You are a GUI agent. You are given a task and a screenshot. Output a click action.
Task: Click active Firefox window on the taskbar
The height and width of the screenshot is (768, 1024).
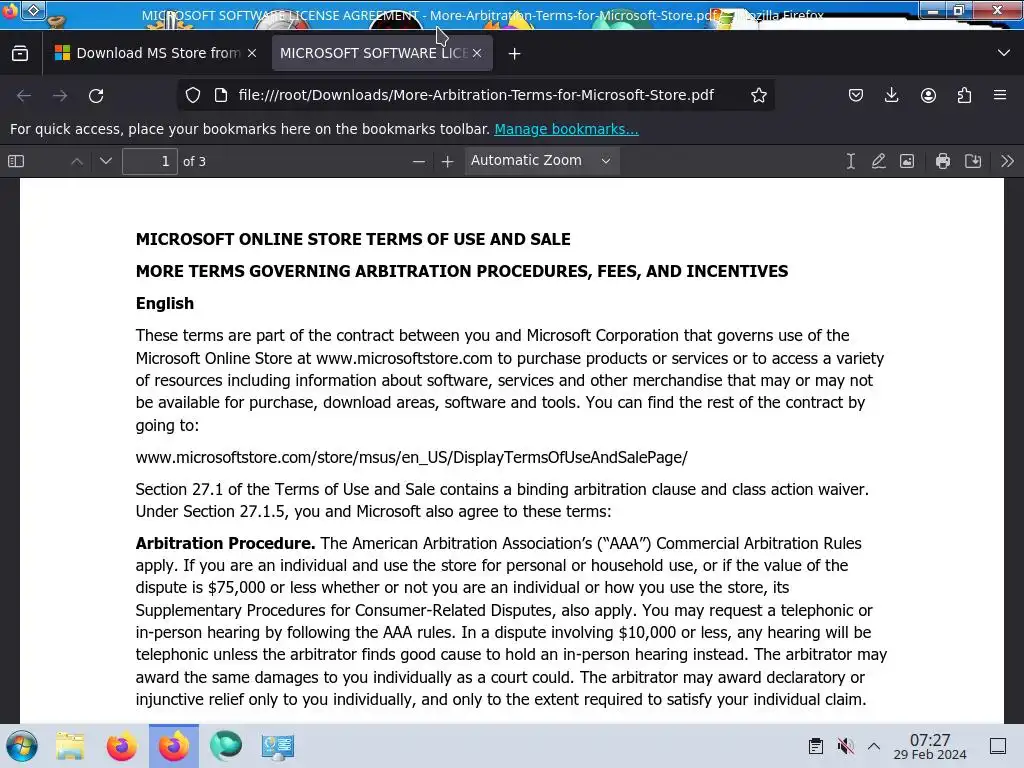[174, 746]
